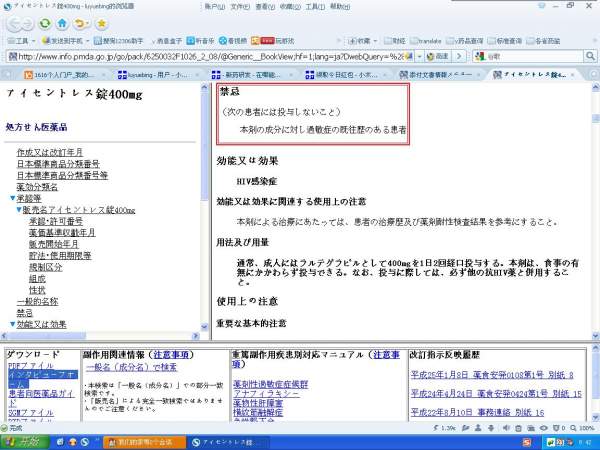Screen dimensions: 600x450
Task: Open the 账户 menu
Action: point(215,7)
